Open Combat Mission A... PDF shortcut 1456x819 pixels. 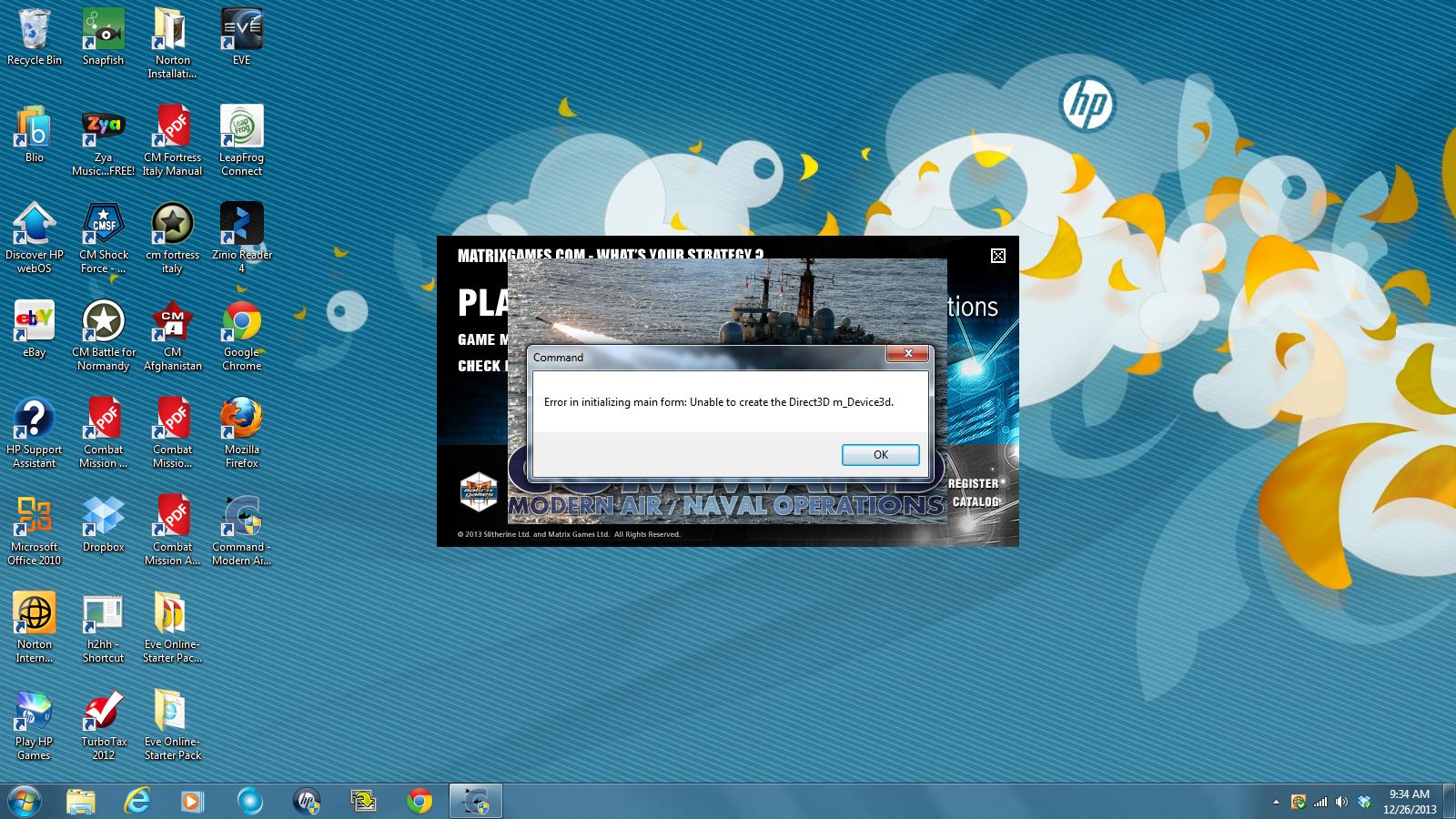tap(172, 531)
